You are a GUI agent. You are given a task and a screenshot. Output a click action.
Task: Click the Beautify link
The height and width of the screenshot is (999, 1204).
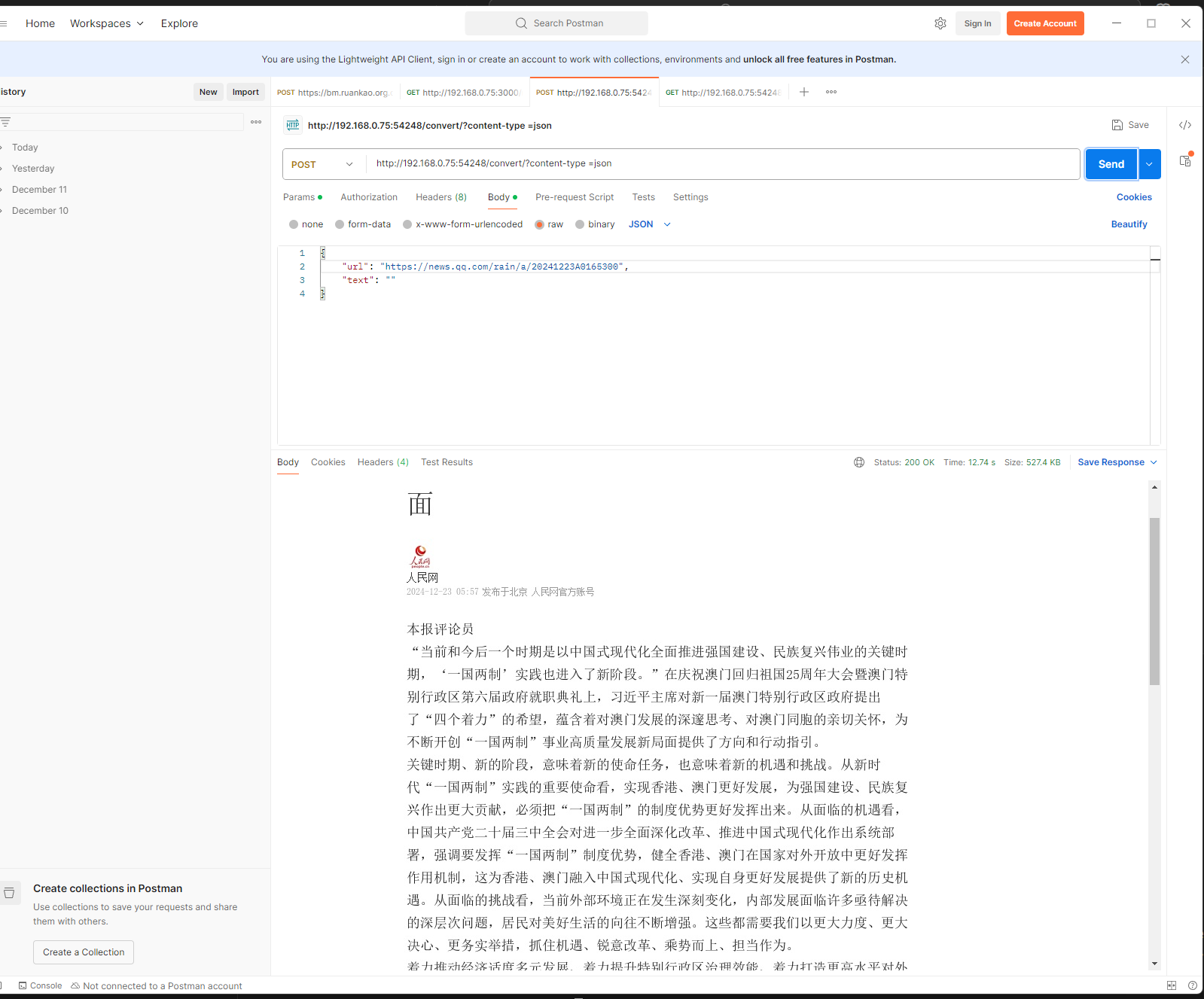point(1129,224)
